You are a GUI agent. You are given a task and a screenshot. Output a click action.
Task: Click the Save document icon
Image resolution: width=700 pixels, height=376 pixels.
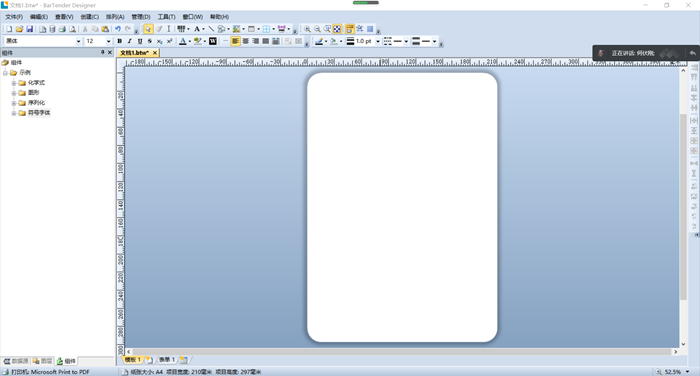point(29,29)
